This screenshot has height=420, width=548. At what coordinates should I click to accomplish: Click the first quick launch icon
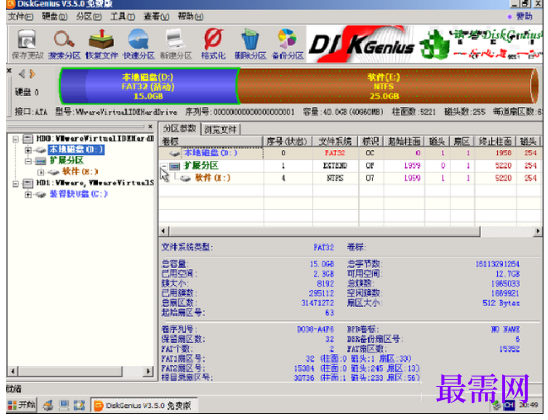coord(48,405)
